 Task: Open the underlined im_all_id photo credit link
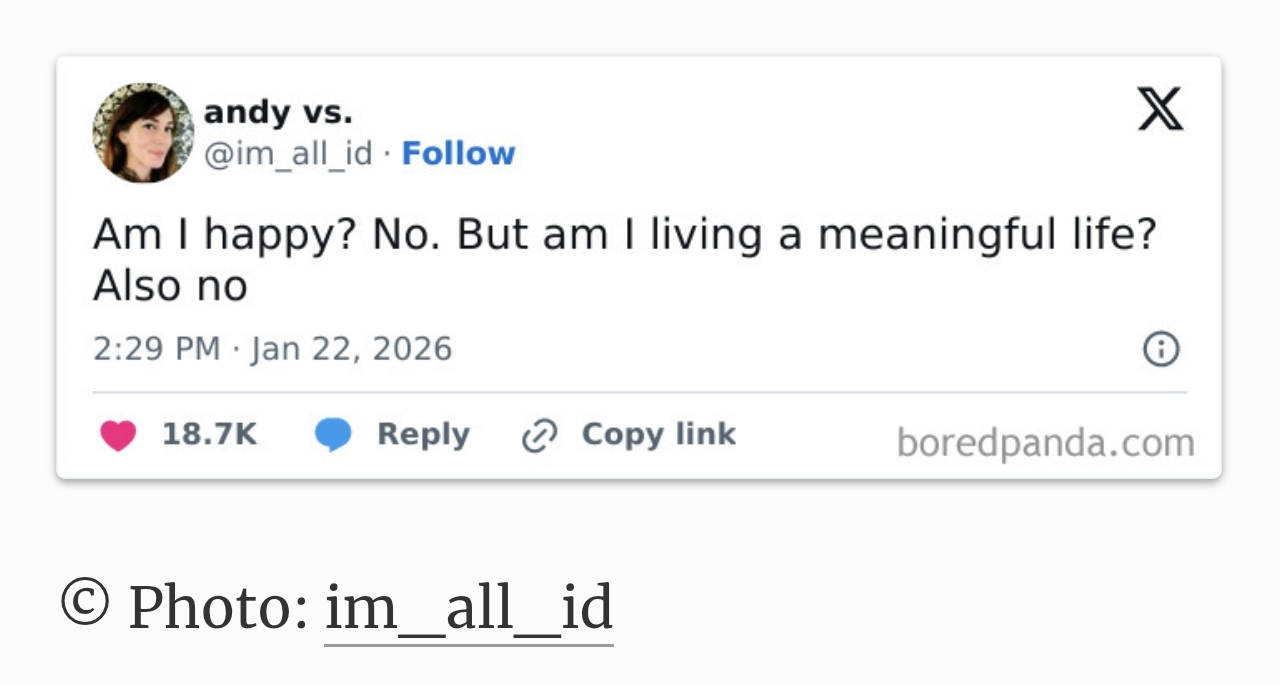[468, 608]
